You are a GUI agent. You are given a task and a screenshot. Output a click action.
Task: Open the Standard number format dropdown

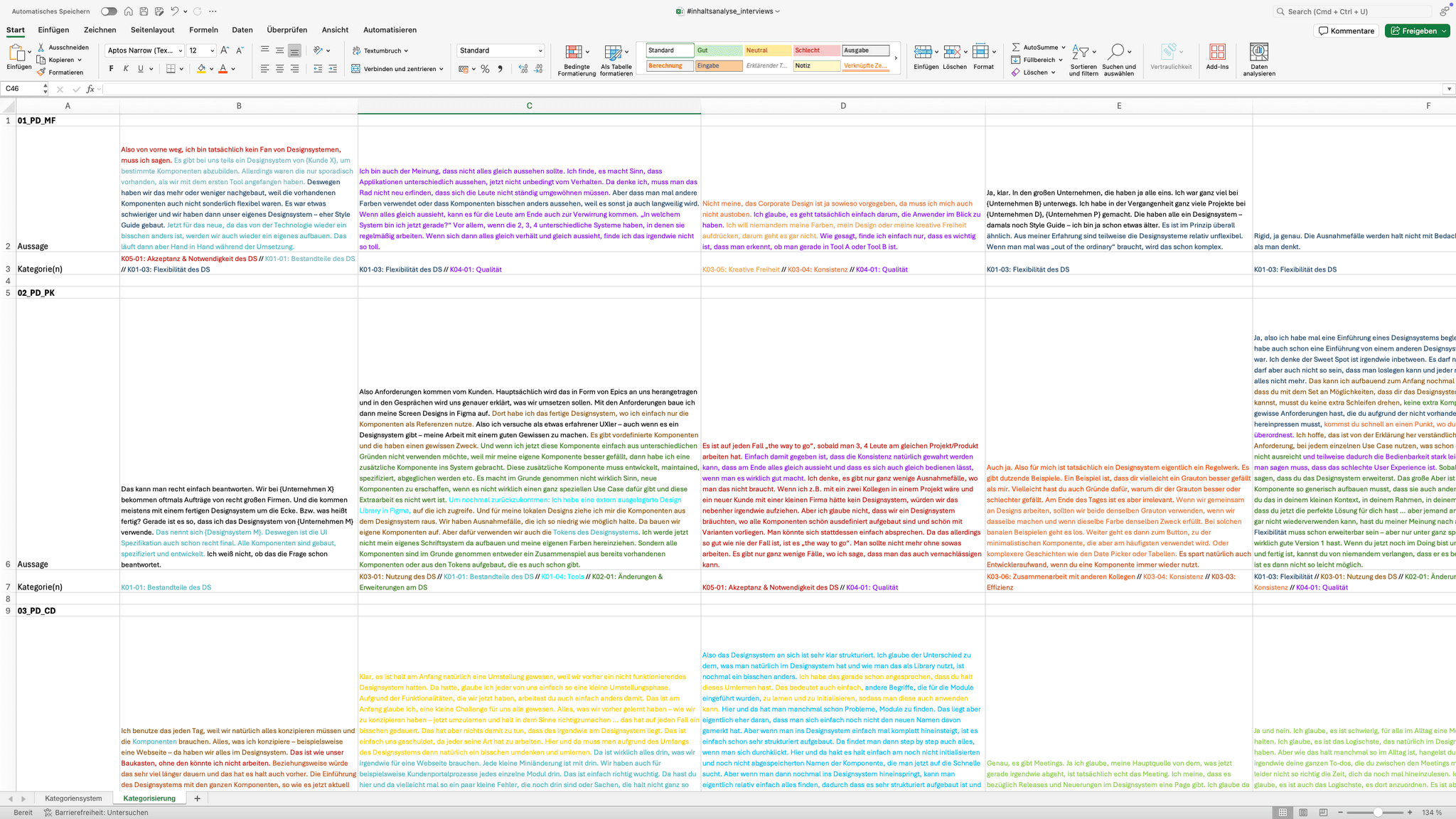[540, 50]
